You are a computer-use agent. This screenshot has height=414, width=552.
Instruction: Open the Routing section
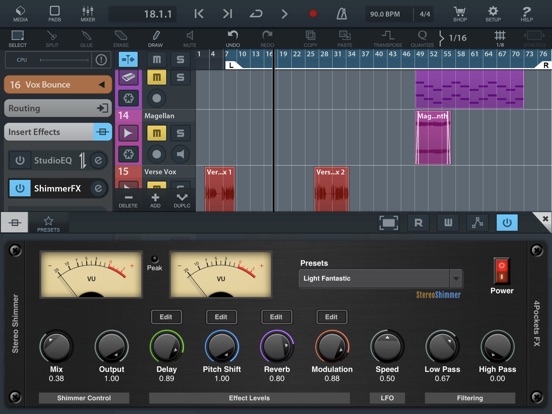[58, 108]
